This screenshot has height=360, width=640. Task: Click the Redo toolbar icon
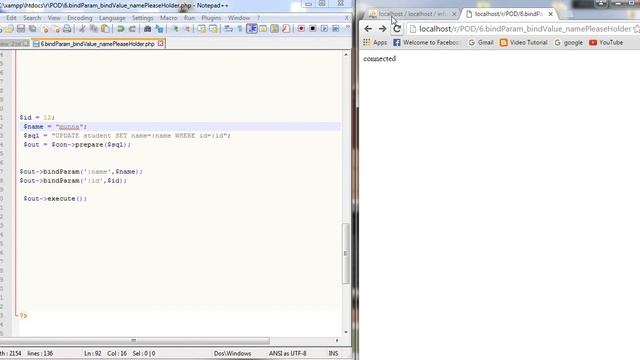click(x=132, y=29)
